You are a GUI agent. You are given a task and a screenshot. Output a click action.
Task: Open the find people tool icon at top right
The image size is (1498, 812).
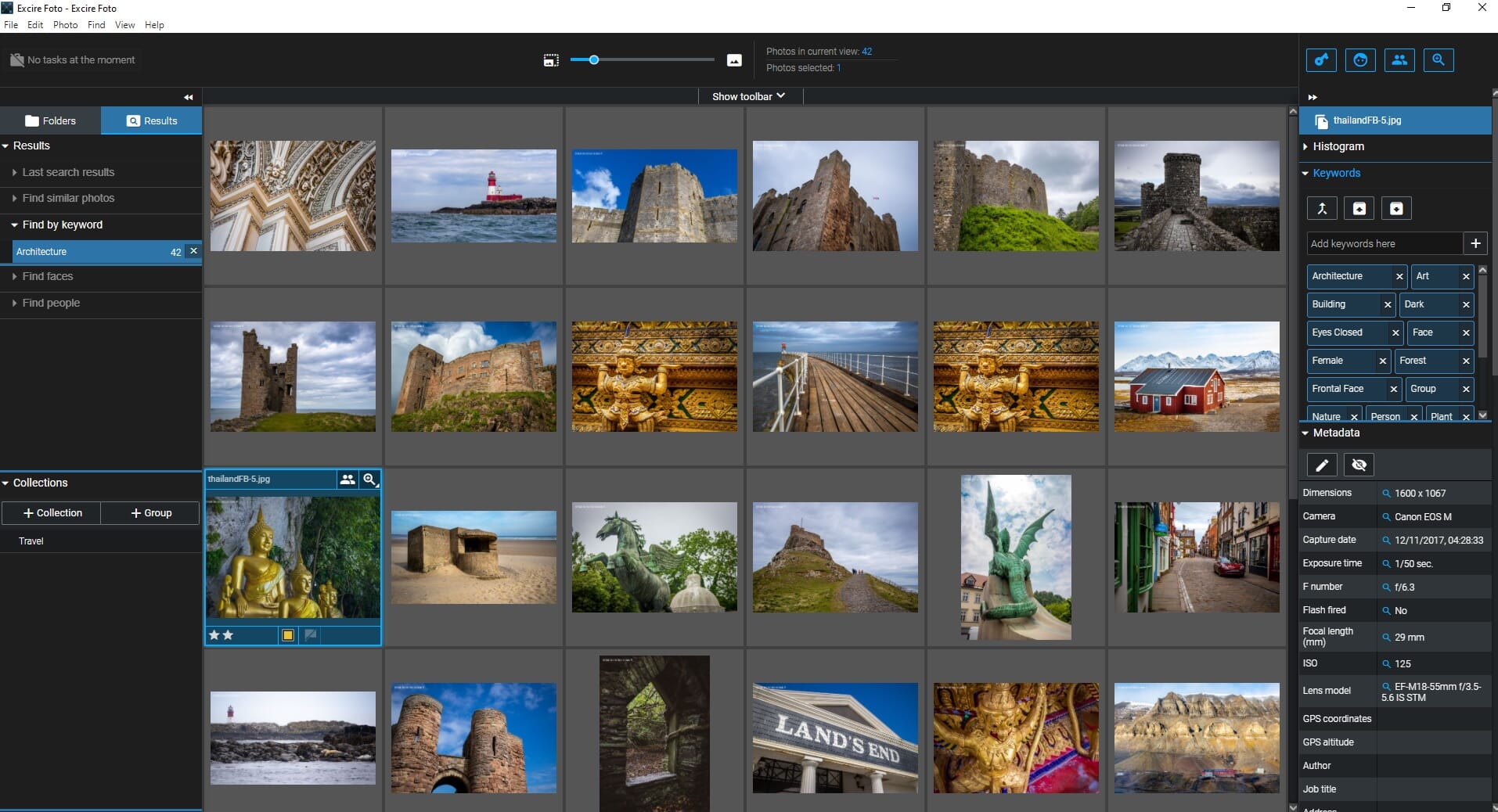1399,60
